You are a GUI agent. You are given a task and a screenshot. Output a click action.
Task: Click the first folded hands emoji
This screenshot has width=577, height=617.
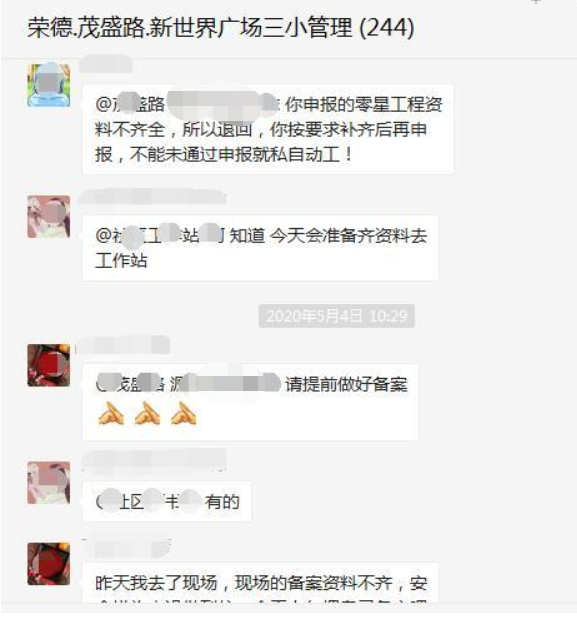click(111, 413)
